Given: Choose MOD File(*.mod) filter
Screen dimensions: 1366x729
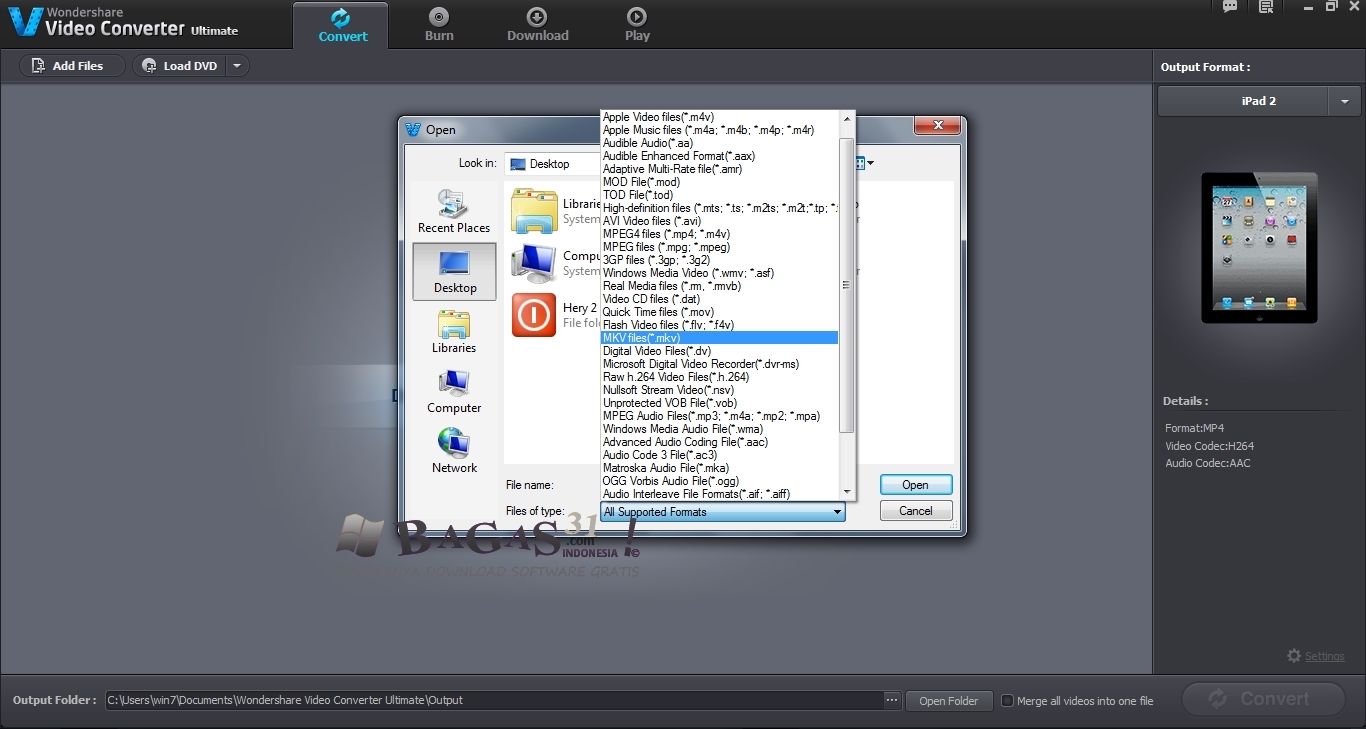Looking at the screenshot, I should tap(719, 182).
